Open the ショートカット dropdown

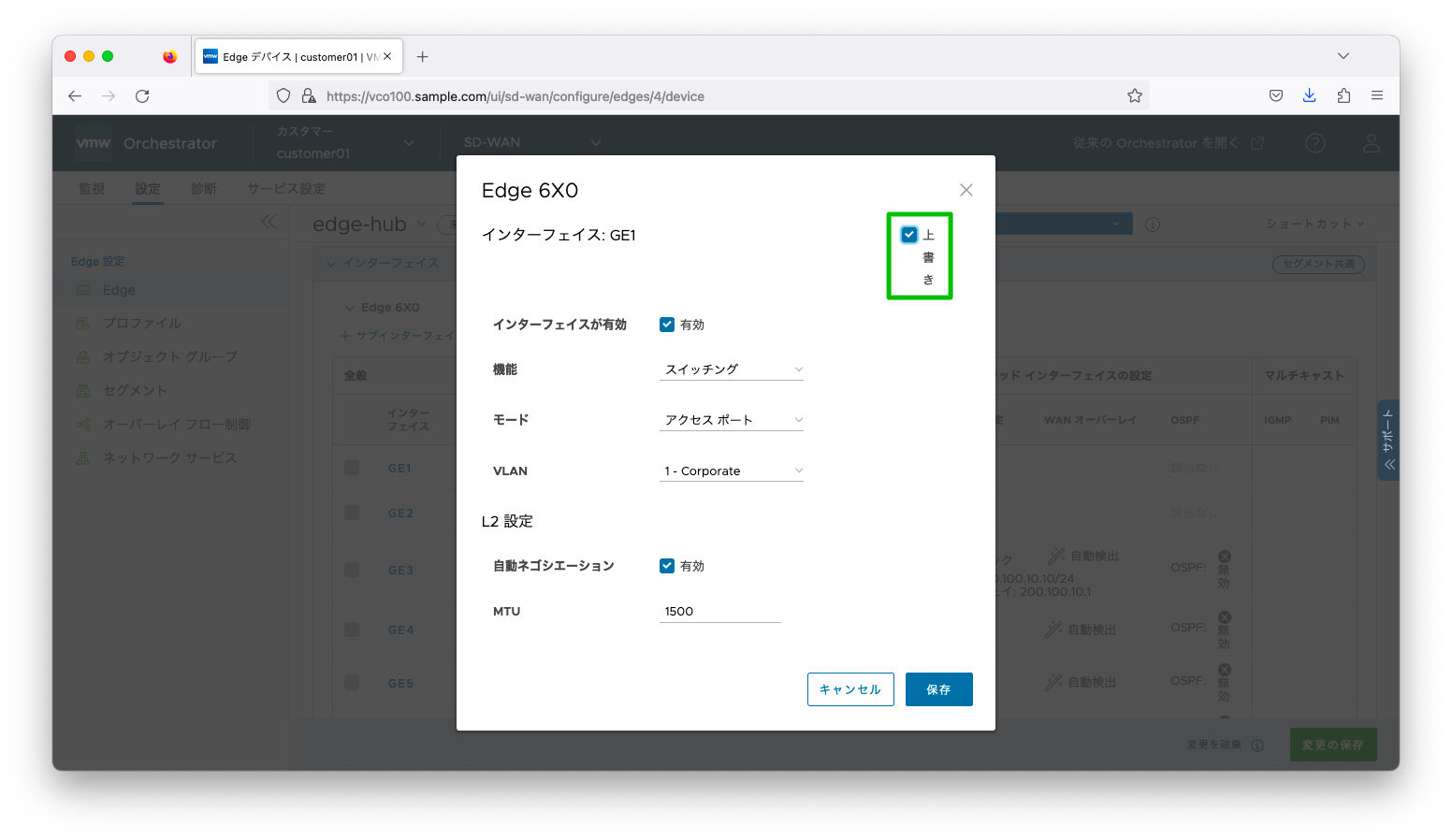tap(1314, 224)
